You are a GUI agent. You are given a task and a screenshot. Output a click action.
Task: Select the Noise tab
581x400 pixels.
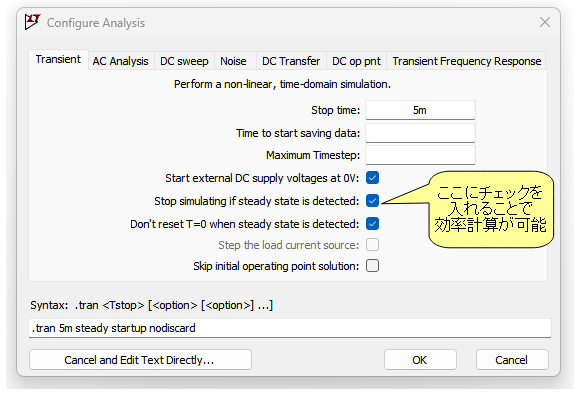[x=233, y=61]
